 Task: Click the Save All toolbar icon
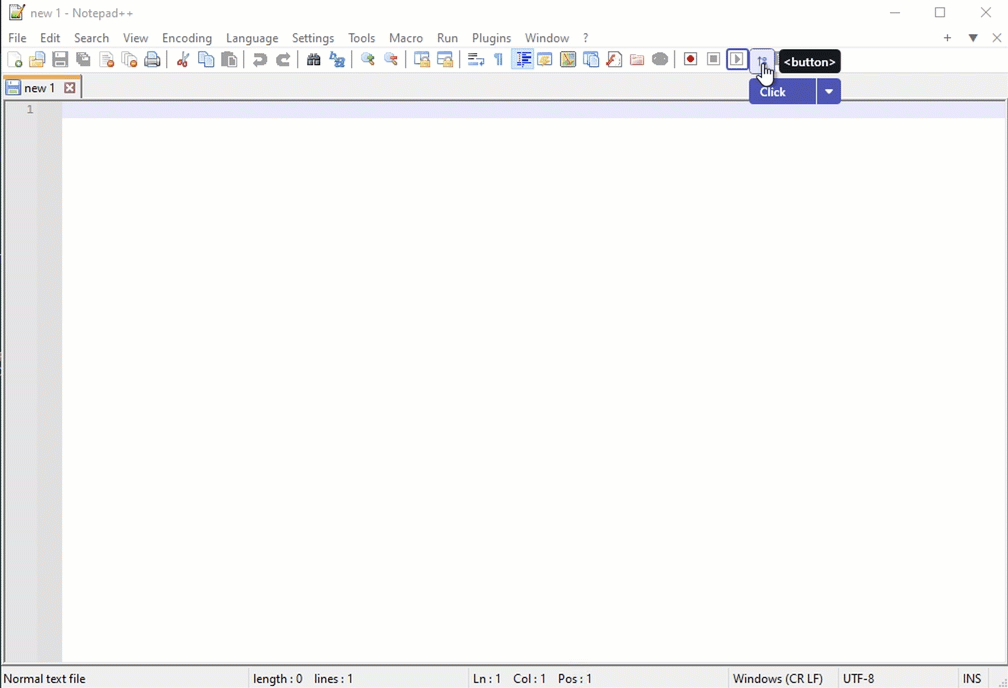tap(84, 60)
